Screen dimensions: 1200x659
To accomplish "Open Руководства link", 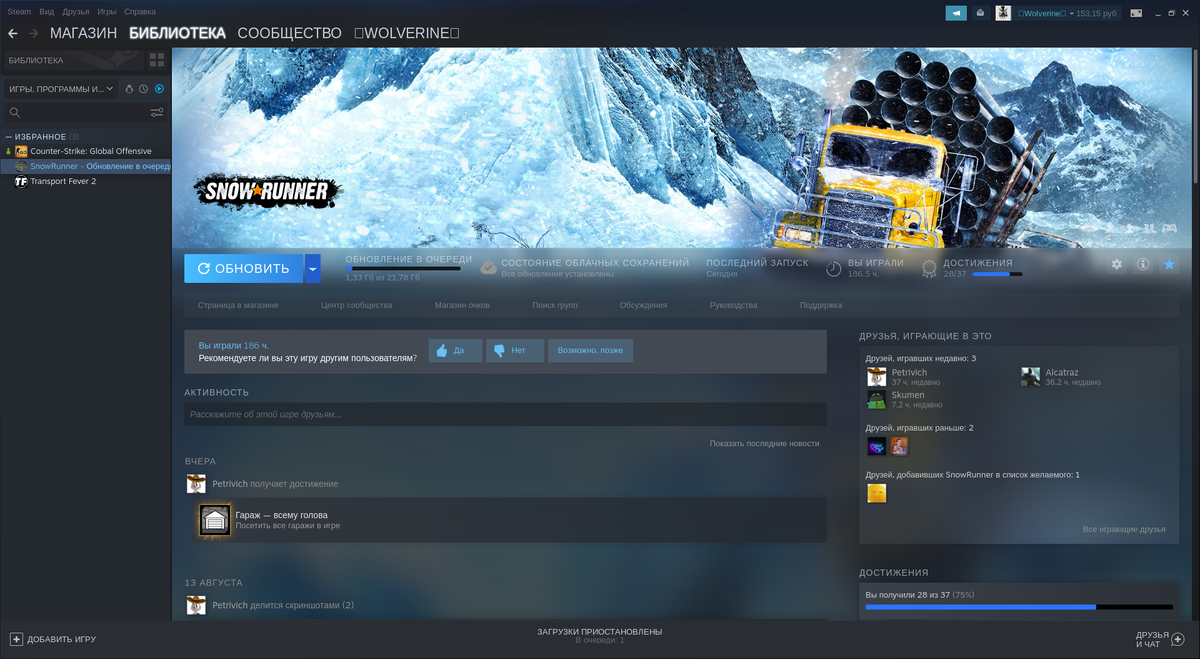I will click(733, 305).
